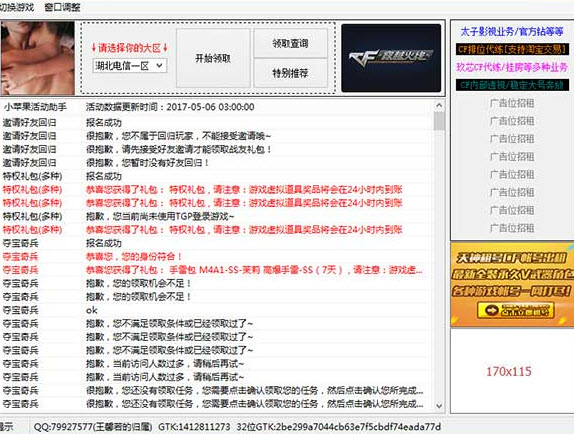Select the row 很抱歉，您不属于回归玩家

coord(217,136)
